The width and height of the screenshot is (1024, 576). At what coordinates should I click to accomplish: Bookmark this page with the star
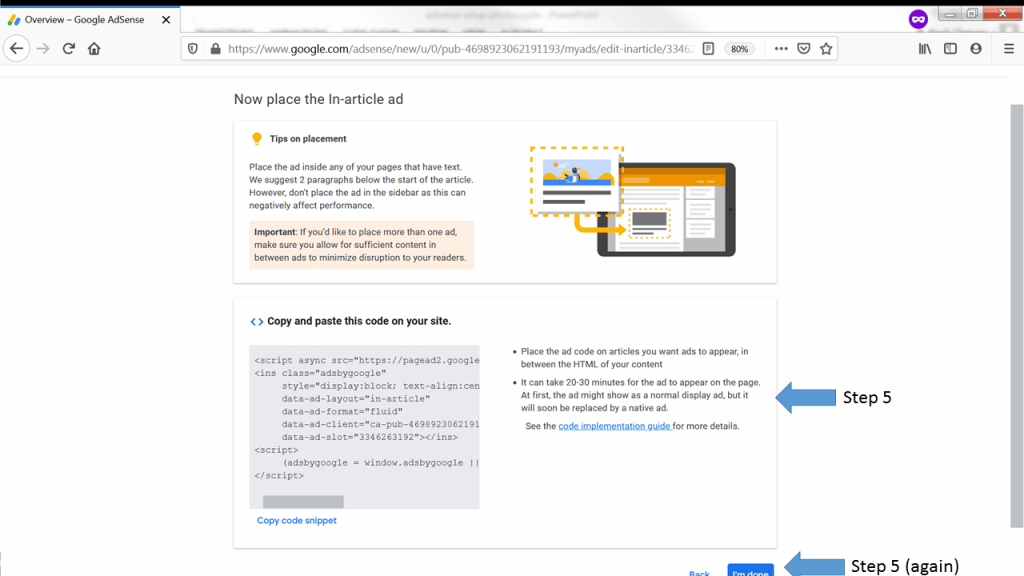[826, 48]
